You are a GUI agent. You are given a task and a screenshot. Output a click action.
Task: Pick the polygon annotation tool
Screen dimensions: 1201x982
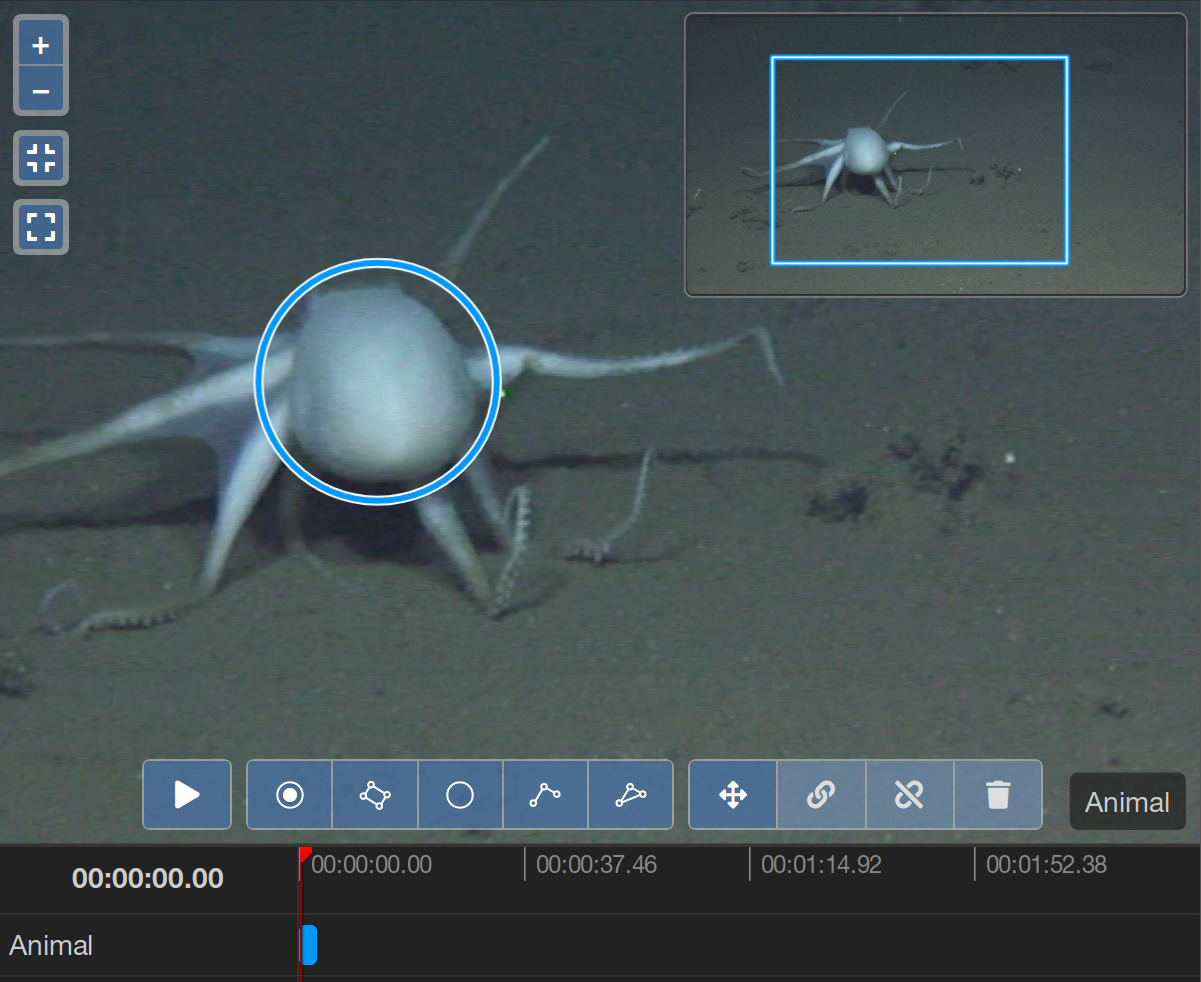tap(630, 795)
